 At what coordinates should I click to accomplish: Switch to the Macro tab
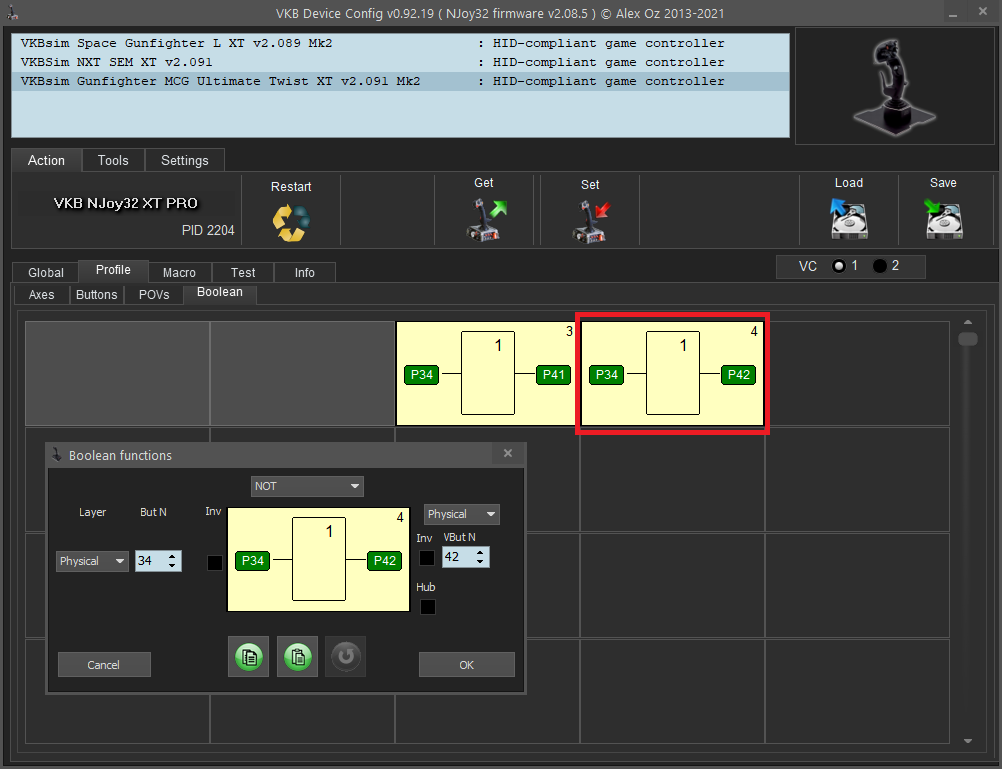(180, 272)
